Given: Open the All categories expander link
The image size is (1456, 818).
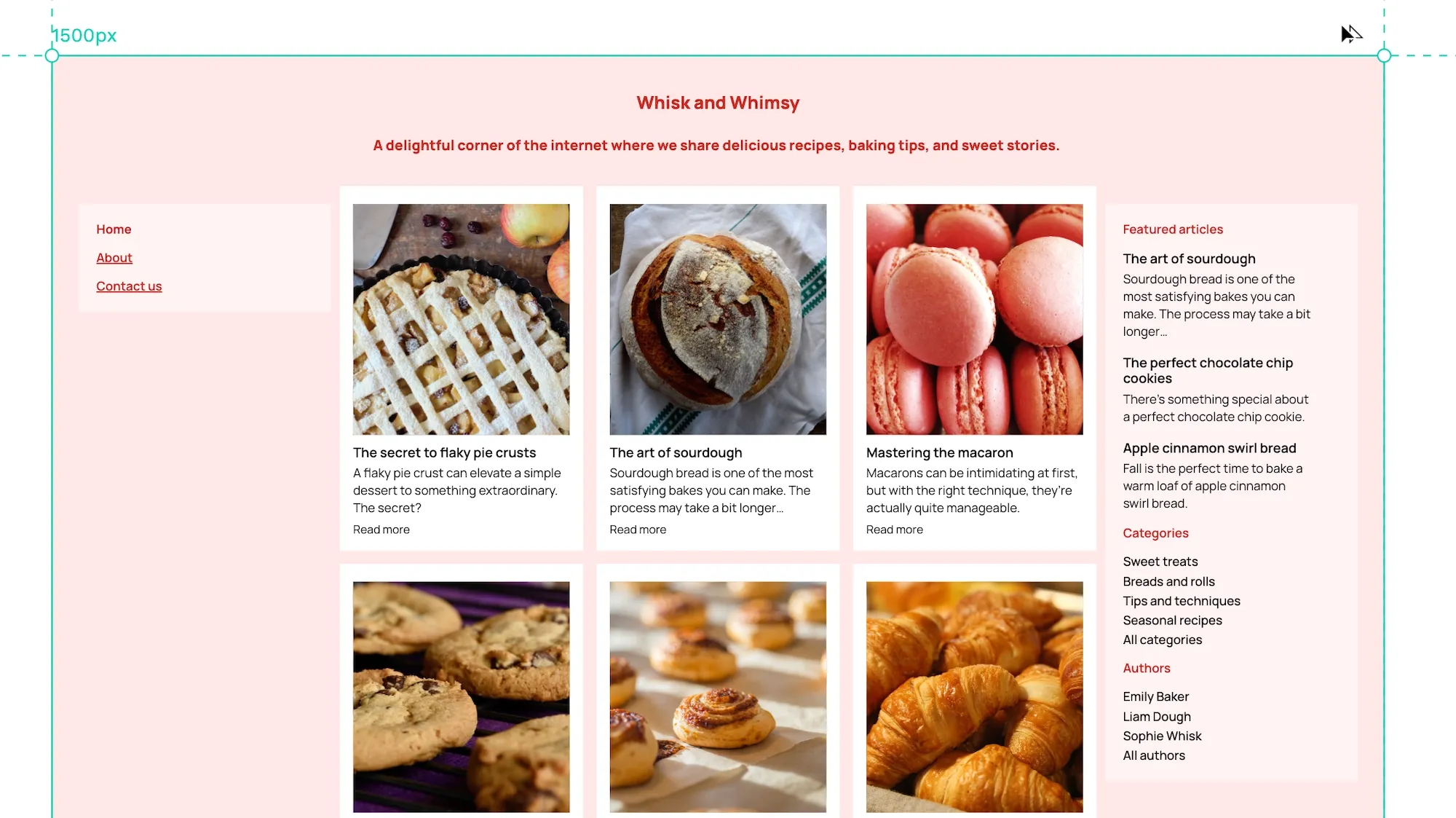Looking at the screenshot, I should (1163, 639).
